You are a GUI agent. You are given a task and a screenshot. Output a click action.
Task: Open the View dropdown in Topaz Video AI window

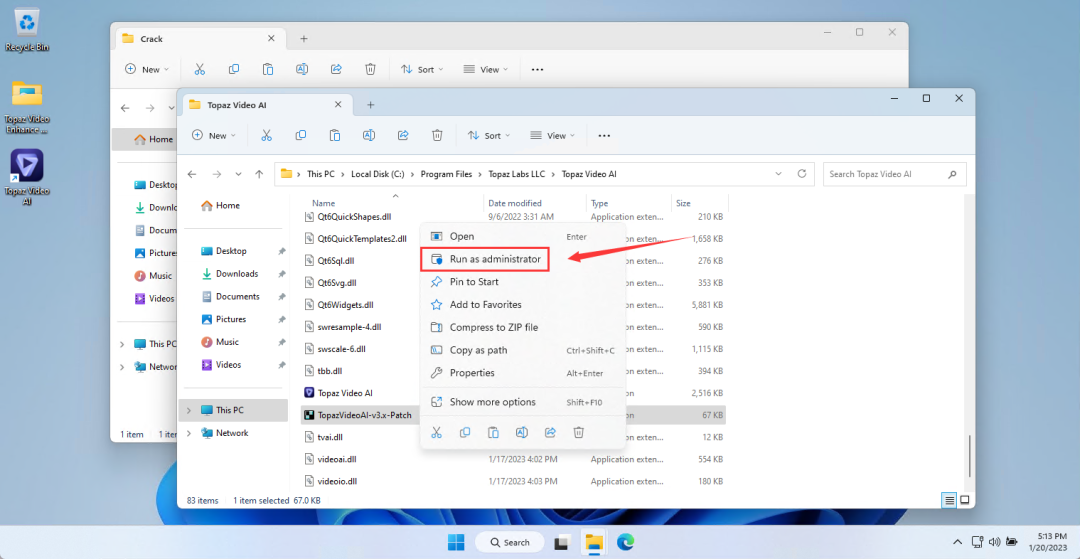point(553,136)
